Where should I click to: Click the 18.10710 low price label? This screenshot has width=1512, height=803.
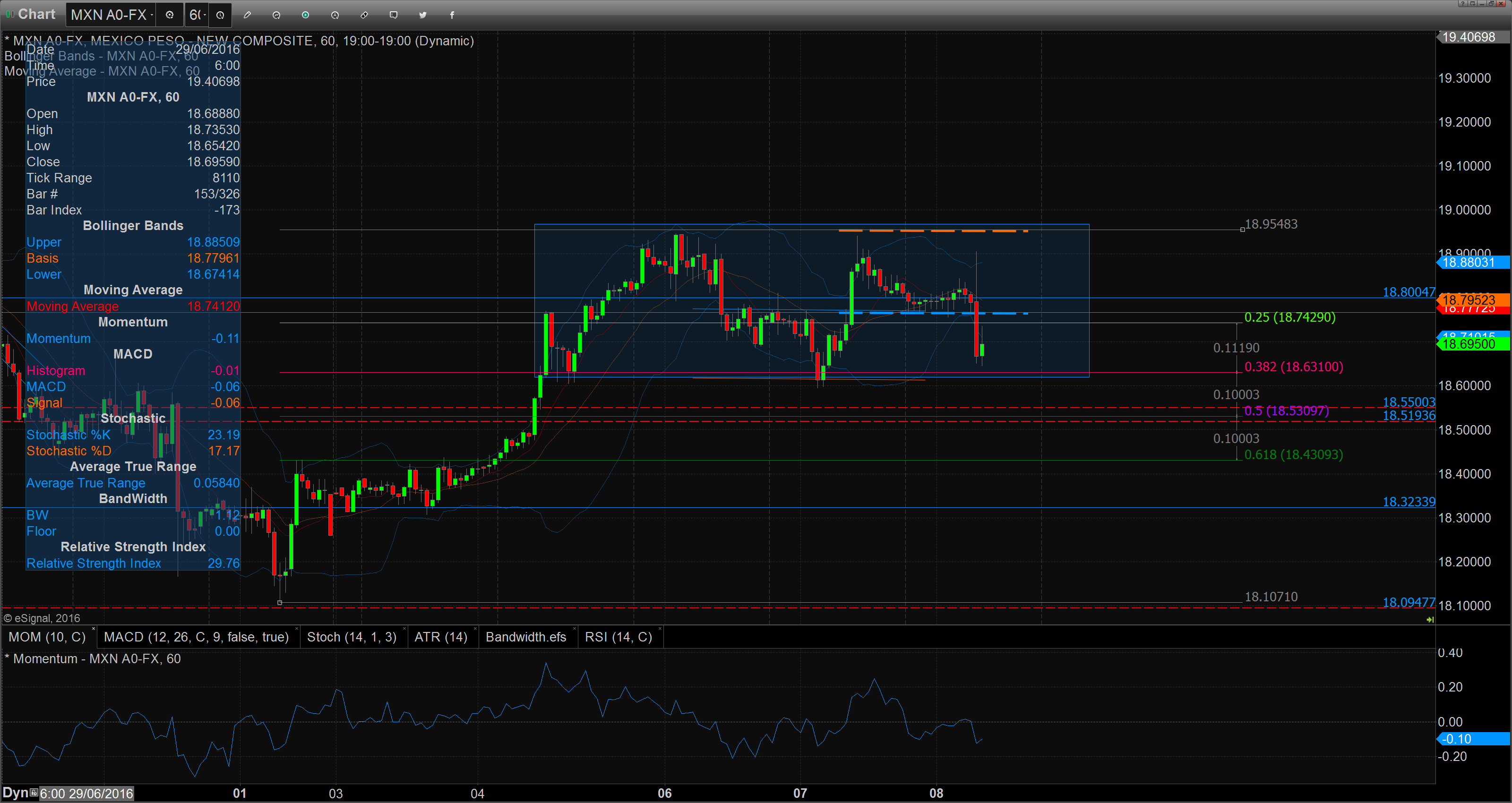coord(1271,597)
